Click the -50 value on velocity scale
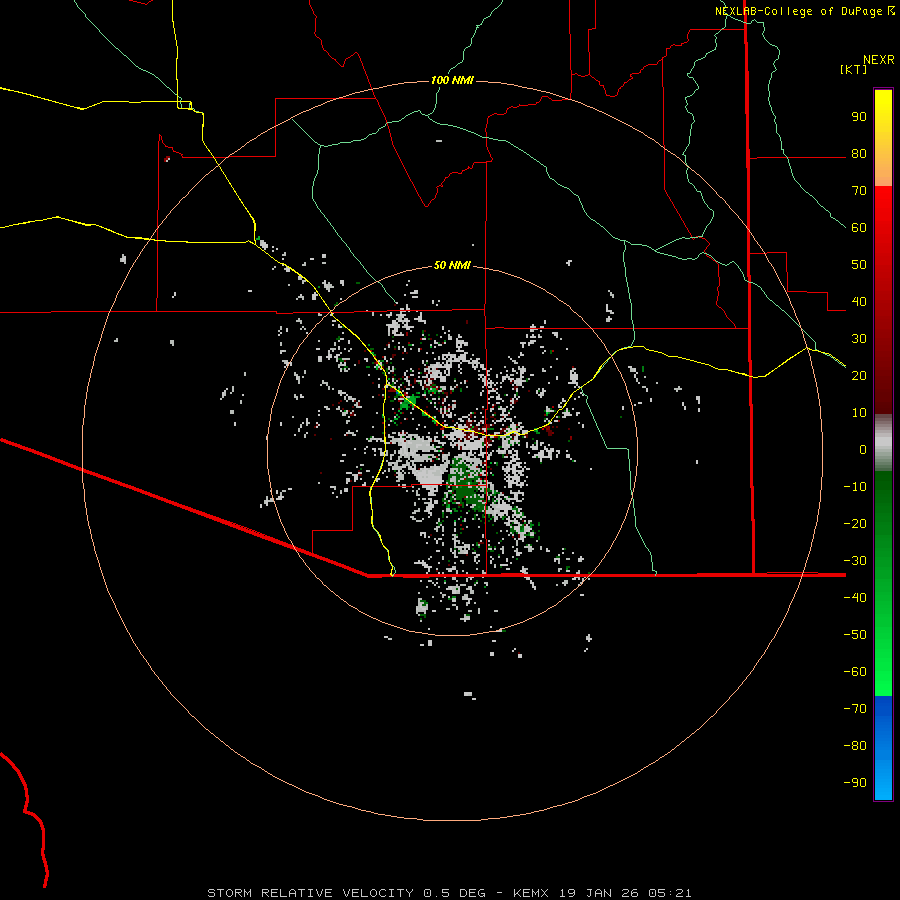The height and width of the screenshot is (900, 900). (x=855, y=635)
